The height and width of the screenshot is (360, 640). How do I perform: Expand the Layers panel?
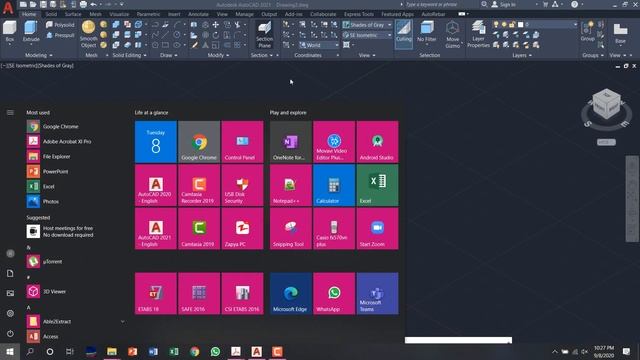(522, 55)
